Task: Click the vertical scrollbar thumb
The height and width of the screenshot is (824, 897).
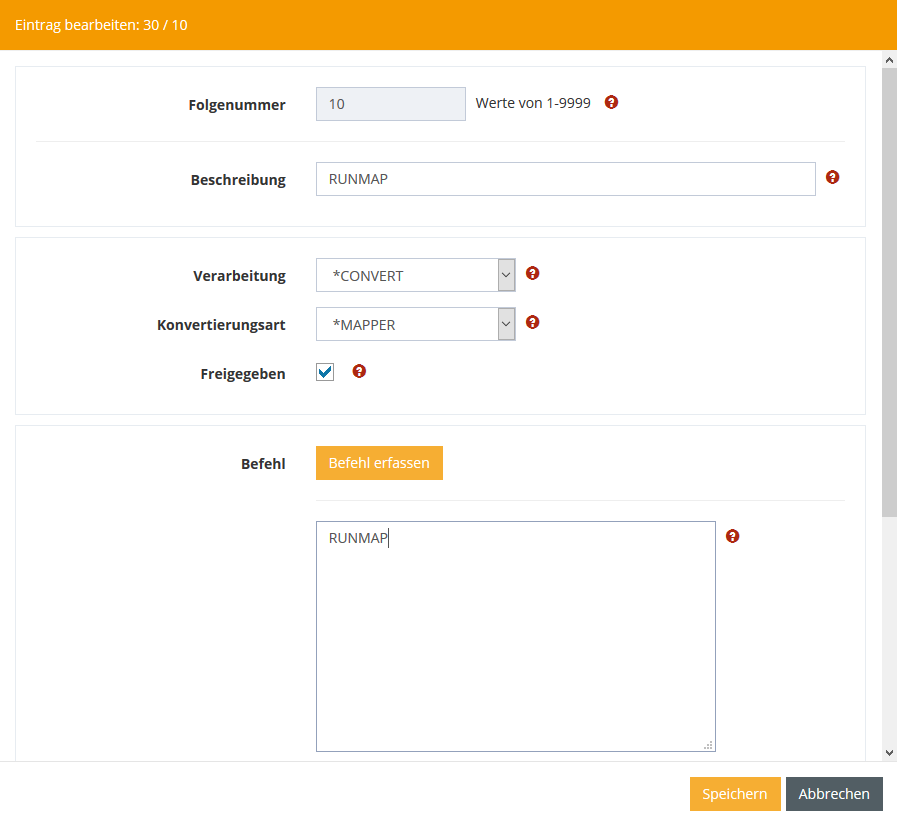Action: (x=889, y=292)
